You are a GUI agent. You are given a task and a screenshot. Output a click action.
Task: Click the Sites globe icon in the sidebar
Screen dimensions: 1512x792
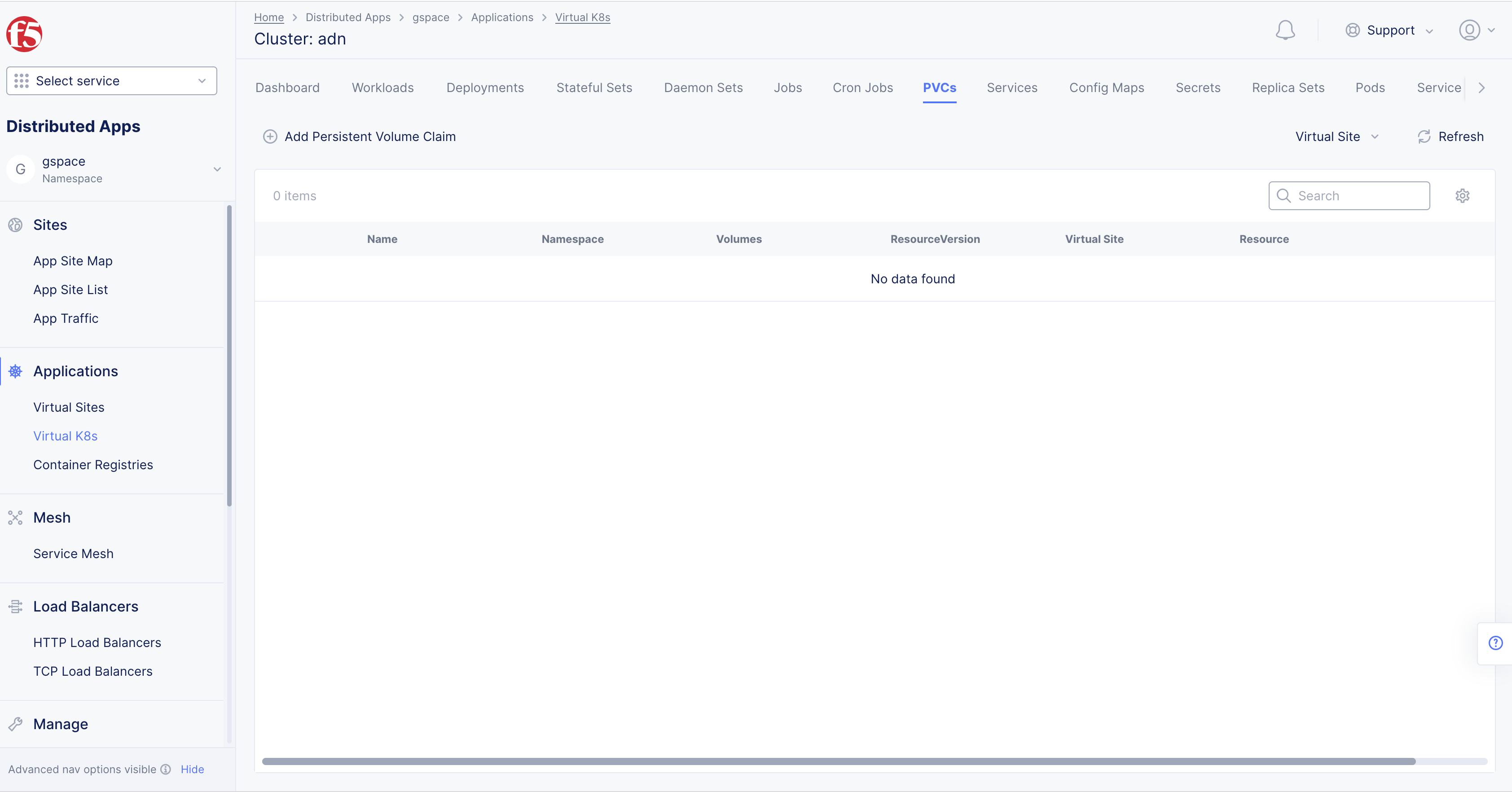pos(15,224)
